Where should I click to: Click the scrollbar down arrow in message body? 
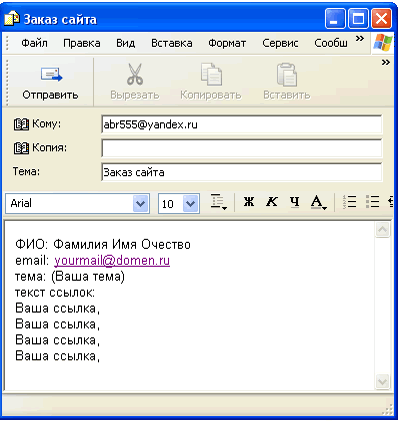pyautogui.click(x=382, y=381)
